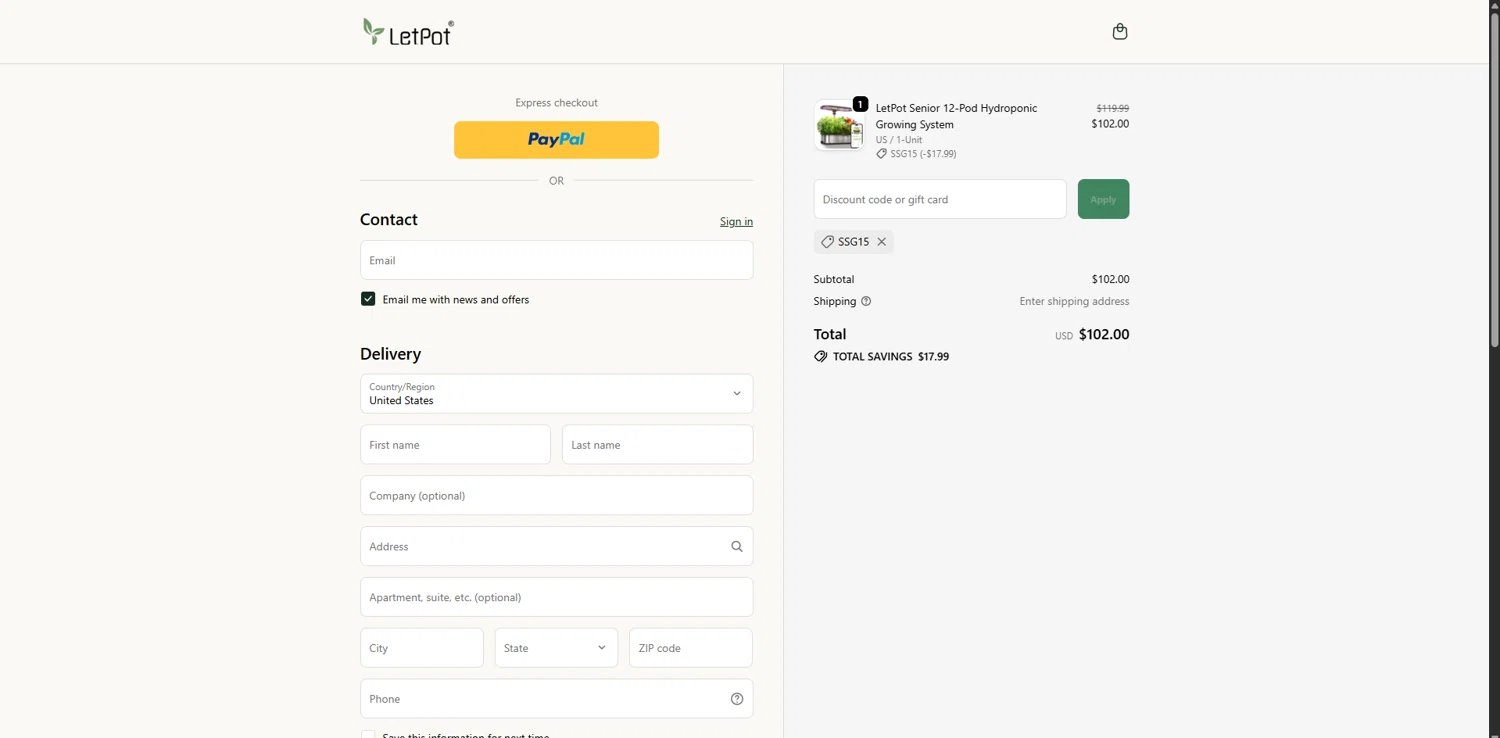Focus the First name field
This screenshot has width=1500, height=738.
[455, 445]
